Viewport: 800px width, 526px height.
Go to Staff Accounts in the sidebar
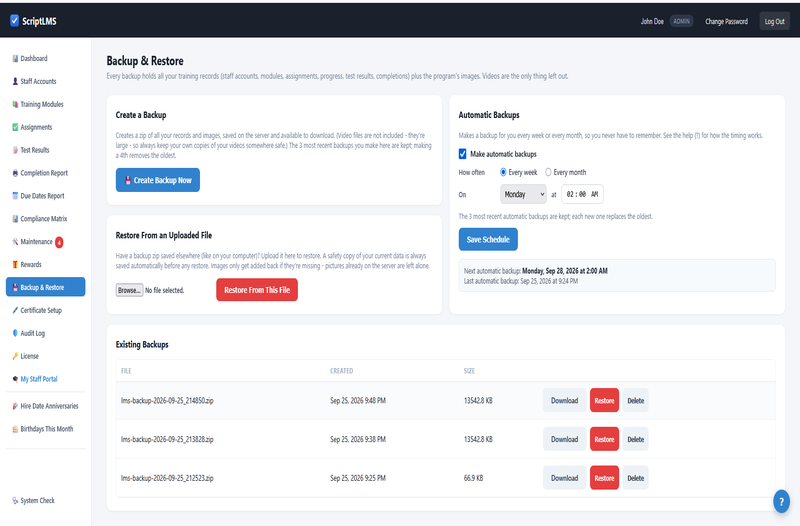pyautogui.click(x=45, y=82)
